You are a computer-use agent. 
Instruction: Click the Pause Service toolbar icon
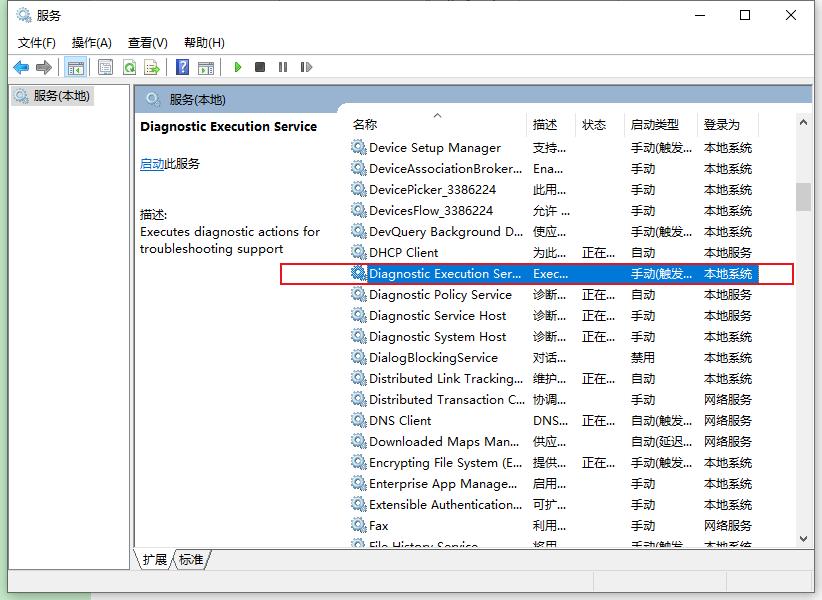pyautogui.click(x=283, y=67)
